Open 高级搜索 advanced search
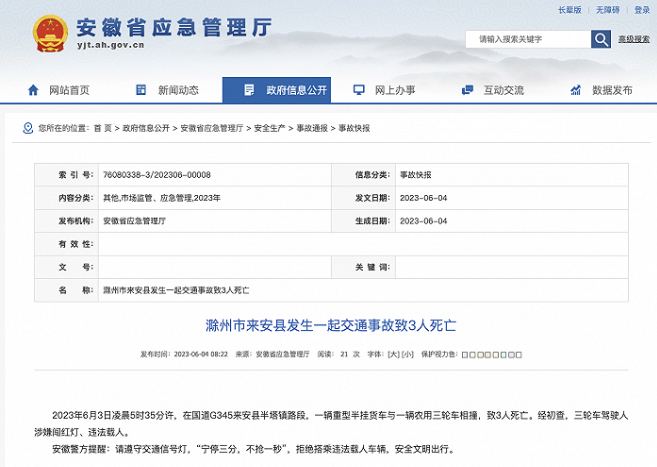The height and width of the screenshot is (467, 657). coord(633,40)
